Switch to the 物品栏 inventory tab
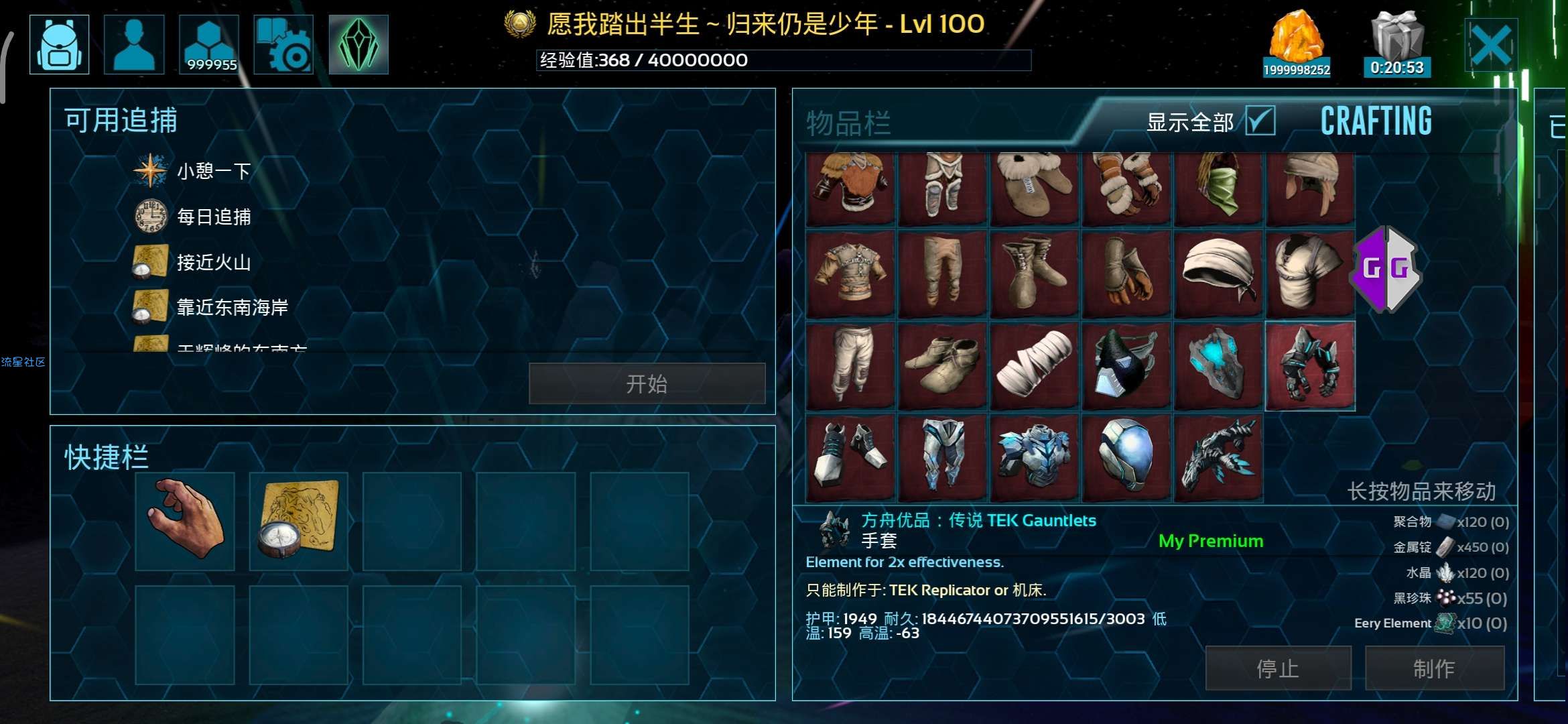Image resolution: width=1568 pixels, height=724 pixels. click(x=848, y=124)
